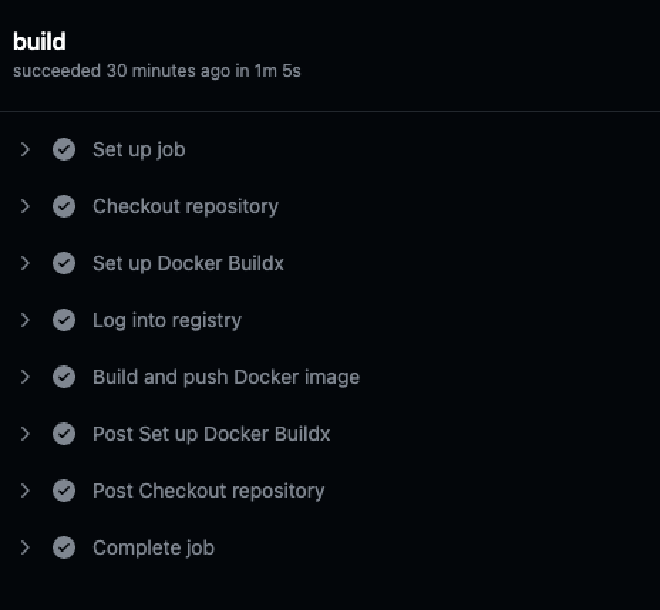Select the Post Set up Docker Buildx step
The width and height of the screenshot is (660, 610).
(x=211, y=434)
